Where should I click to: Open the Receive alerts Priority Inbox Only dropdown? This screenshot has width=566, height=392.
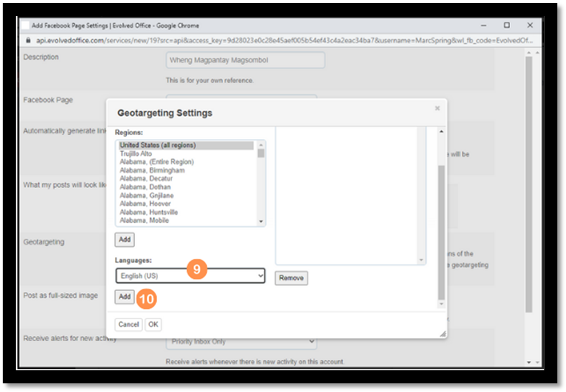241,341
